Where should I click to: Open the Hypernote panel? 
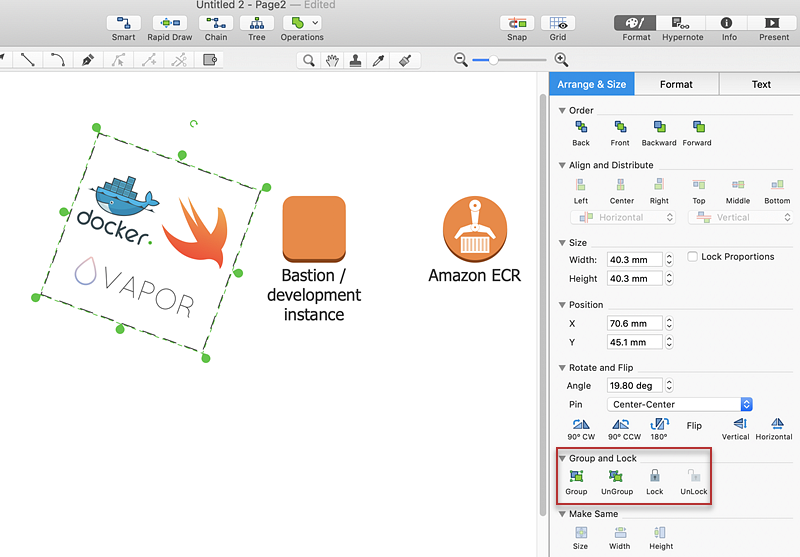(682, 23)
